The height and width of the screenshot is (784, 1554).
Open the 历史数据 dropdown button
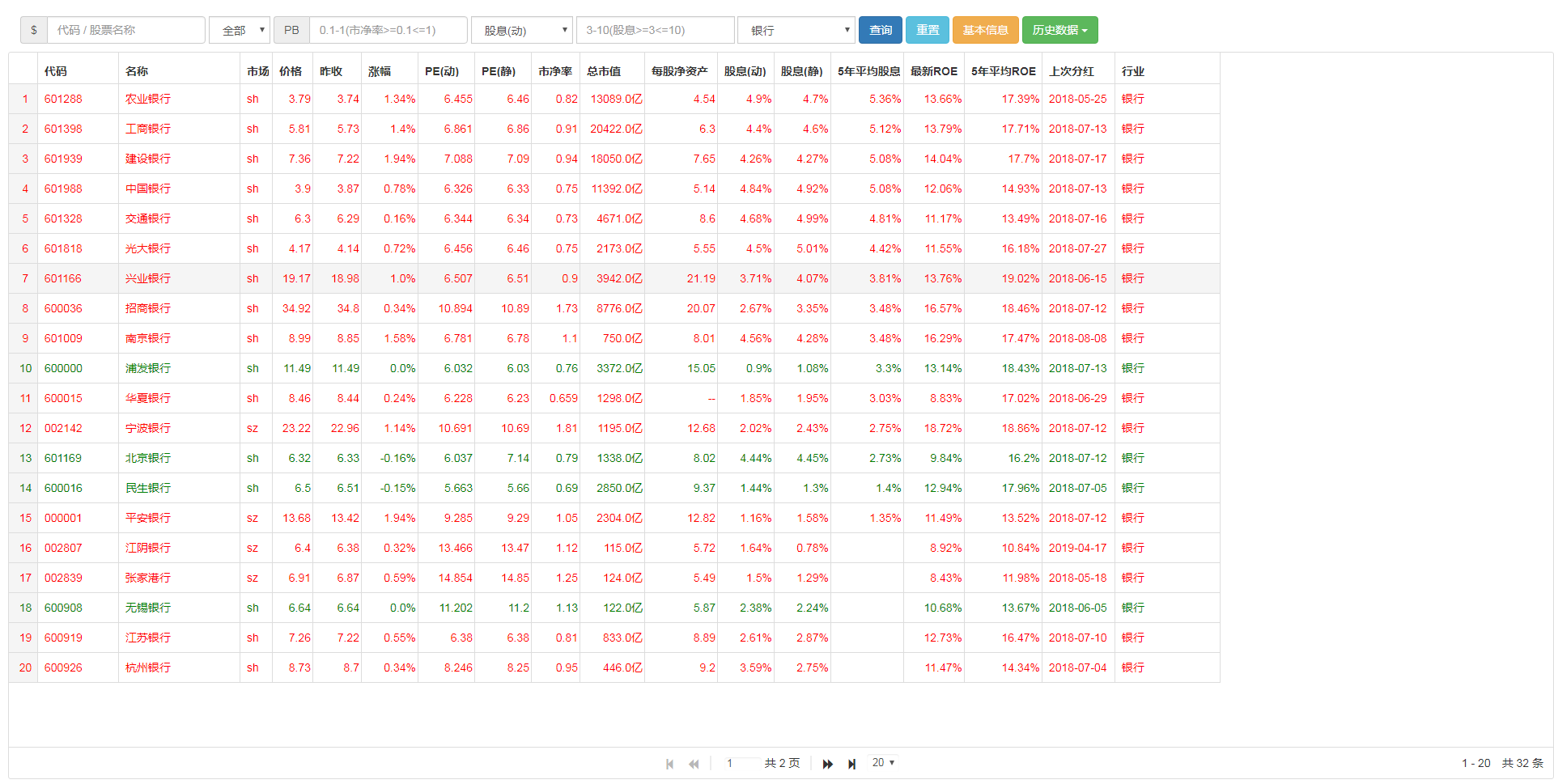coord(1059,30)
